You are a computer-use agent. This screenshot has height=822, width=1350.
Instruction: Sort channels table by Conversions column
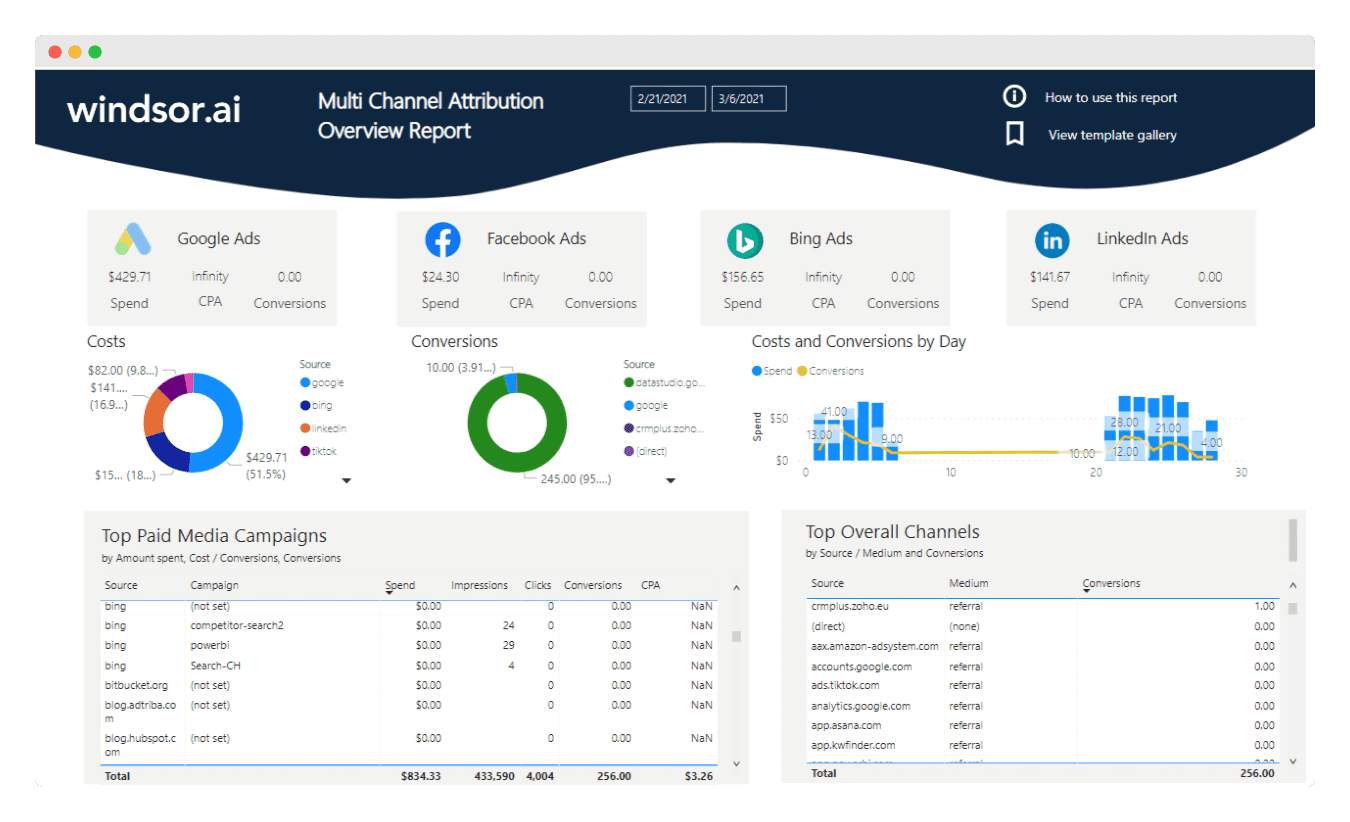1111,583
